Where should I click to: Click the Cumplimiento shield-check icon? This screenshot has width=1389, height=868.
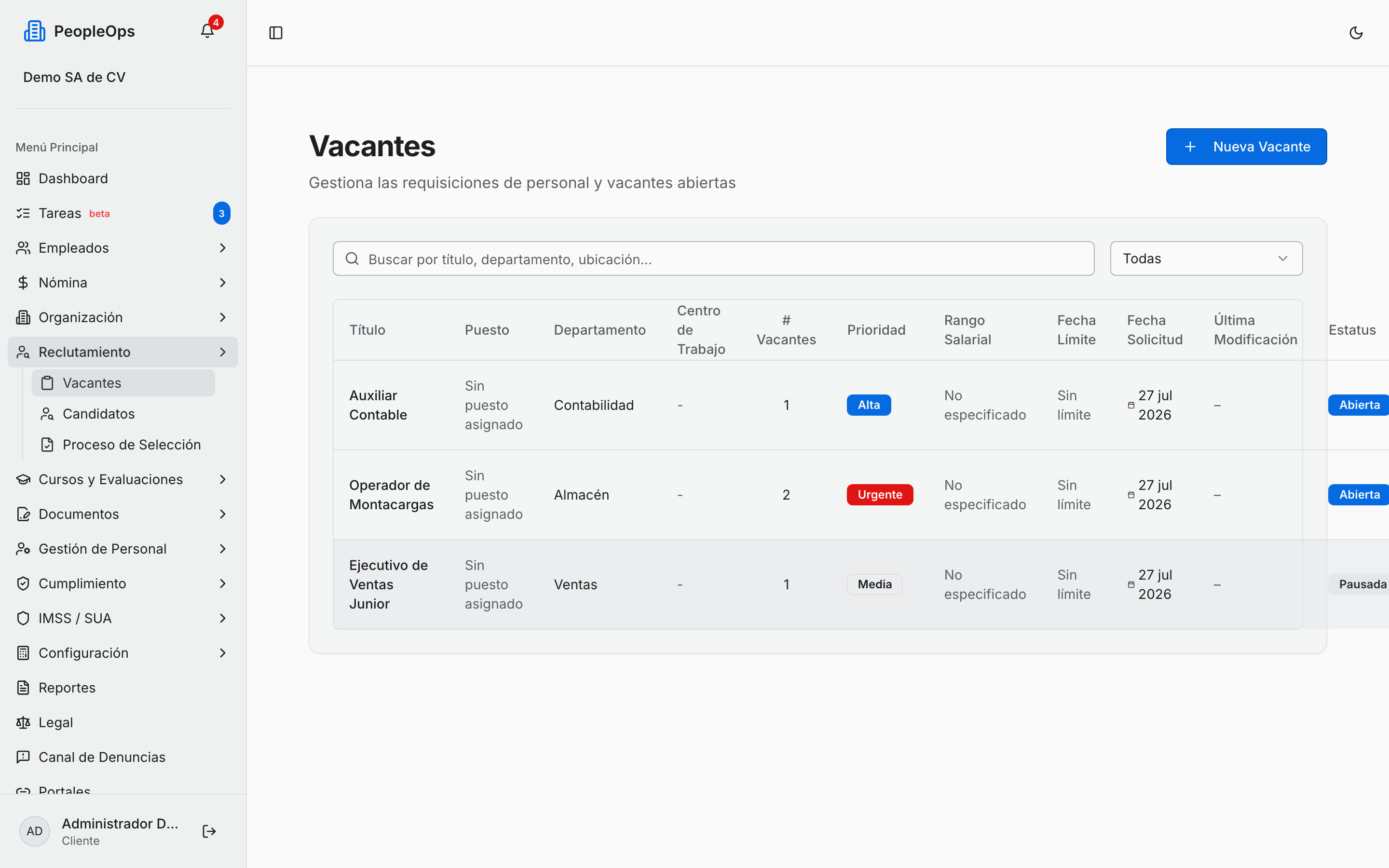coord(23,584)
